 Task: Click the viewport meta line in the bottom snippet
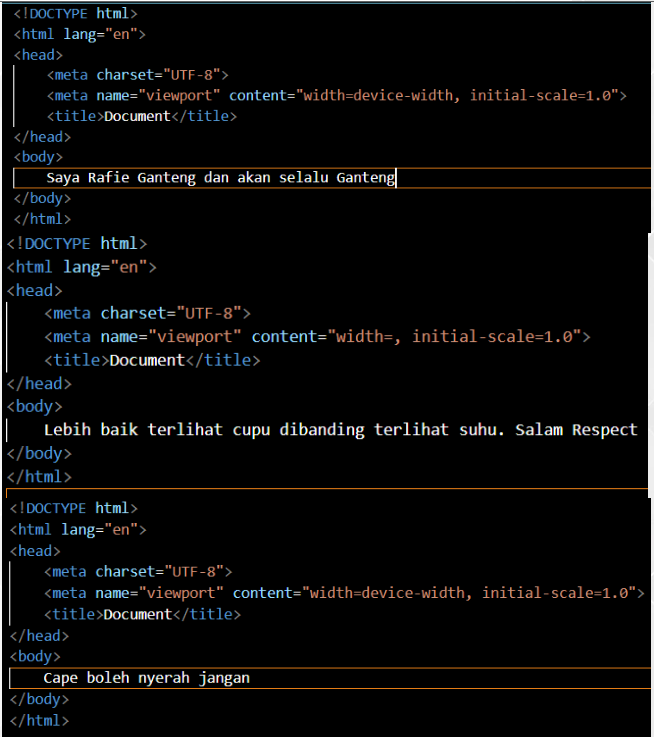tap(344, 593)
